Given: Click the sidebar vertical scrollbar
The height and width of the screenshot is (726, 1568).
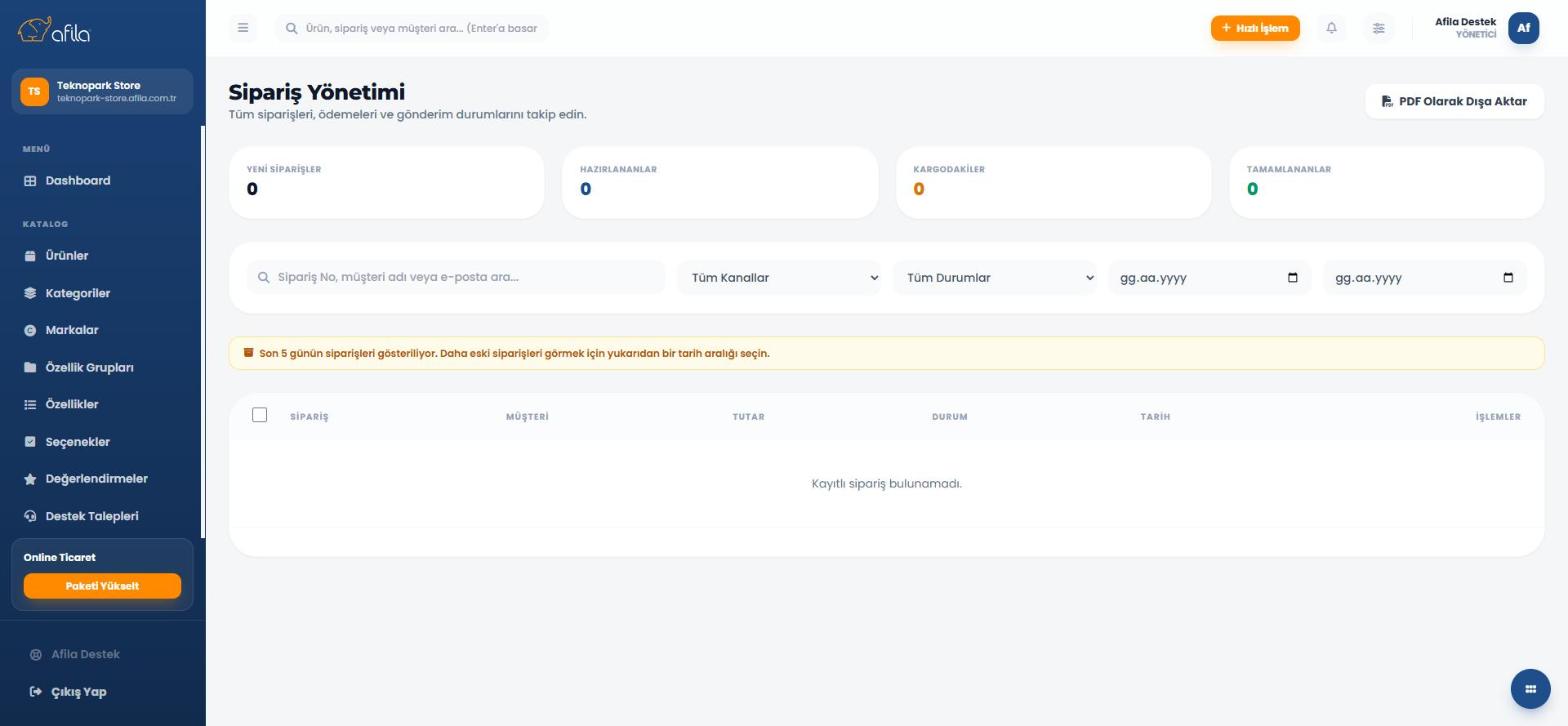Looking at the screenshot, I should click(x=203, y=330).
